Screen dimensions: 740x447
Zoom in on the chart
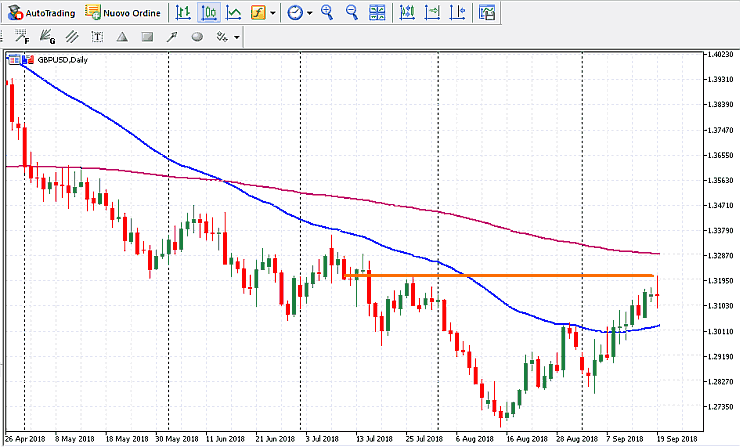coord(329,13)
